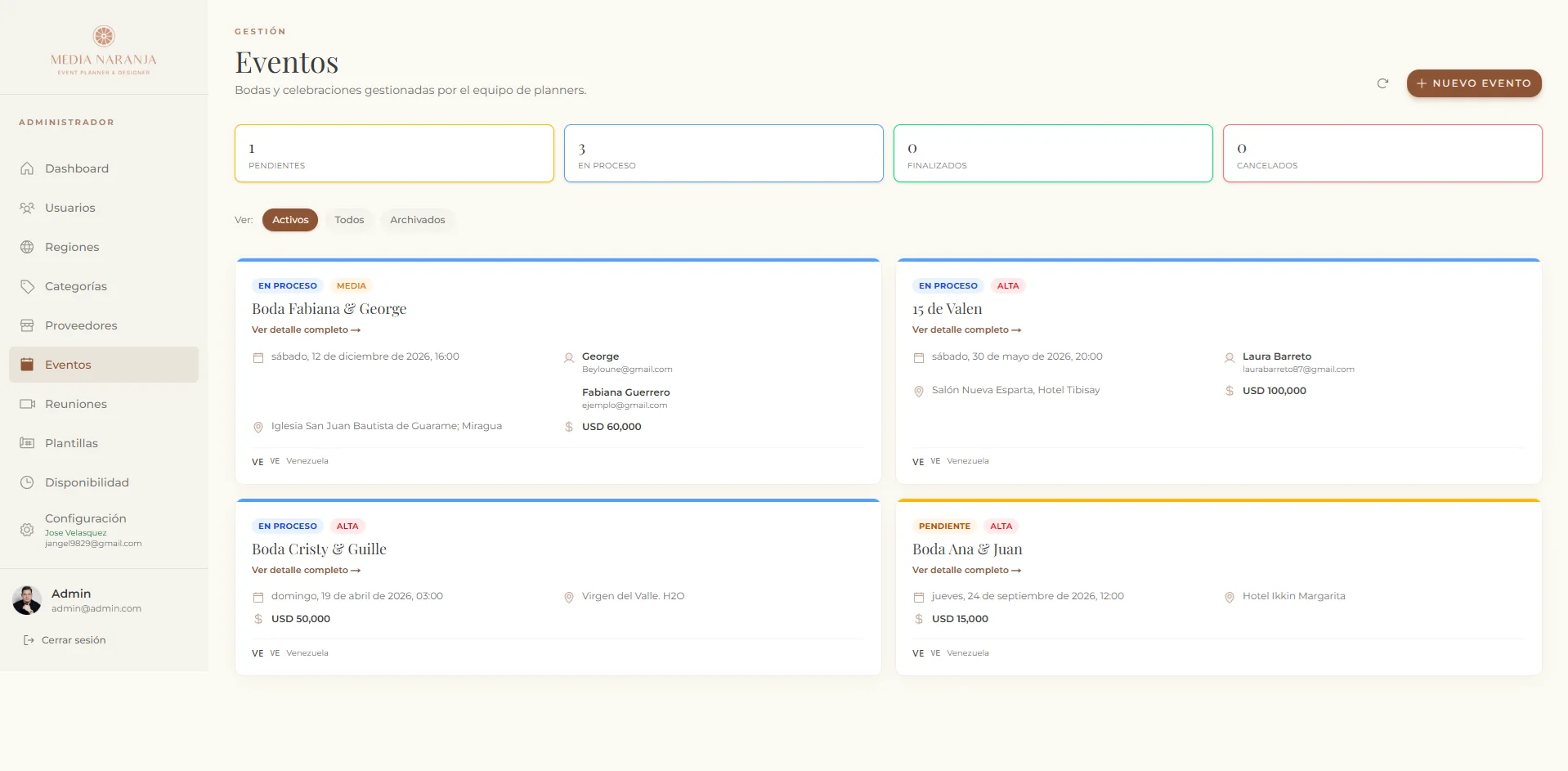Click the Configuración gear icon
This screenshot has height=771, width=1568.
pos(27,530)
